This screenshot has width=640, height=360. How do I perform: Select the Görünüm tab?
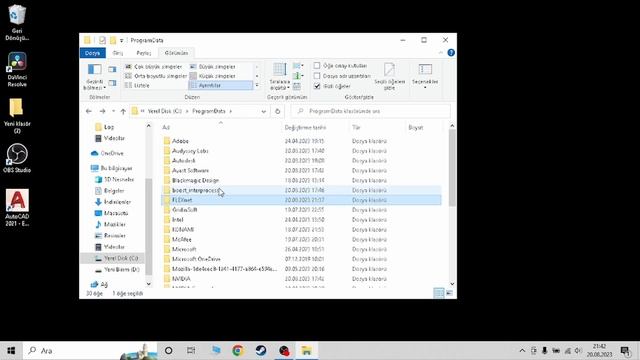pos(176,53)
